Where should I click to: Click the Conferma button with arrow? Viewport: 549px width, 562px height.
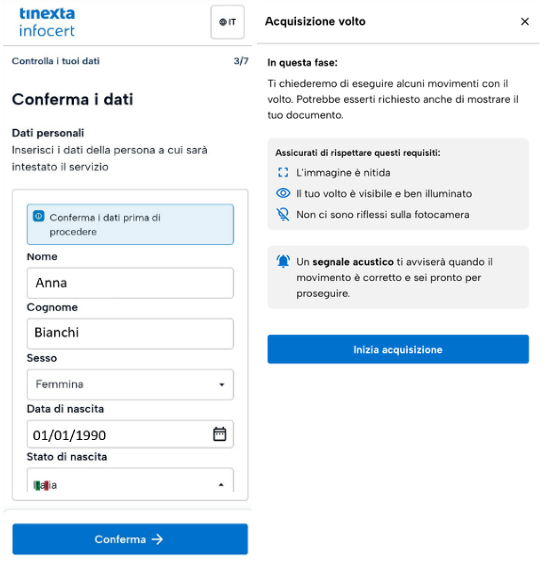(x=130, y=539)
